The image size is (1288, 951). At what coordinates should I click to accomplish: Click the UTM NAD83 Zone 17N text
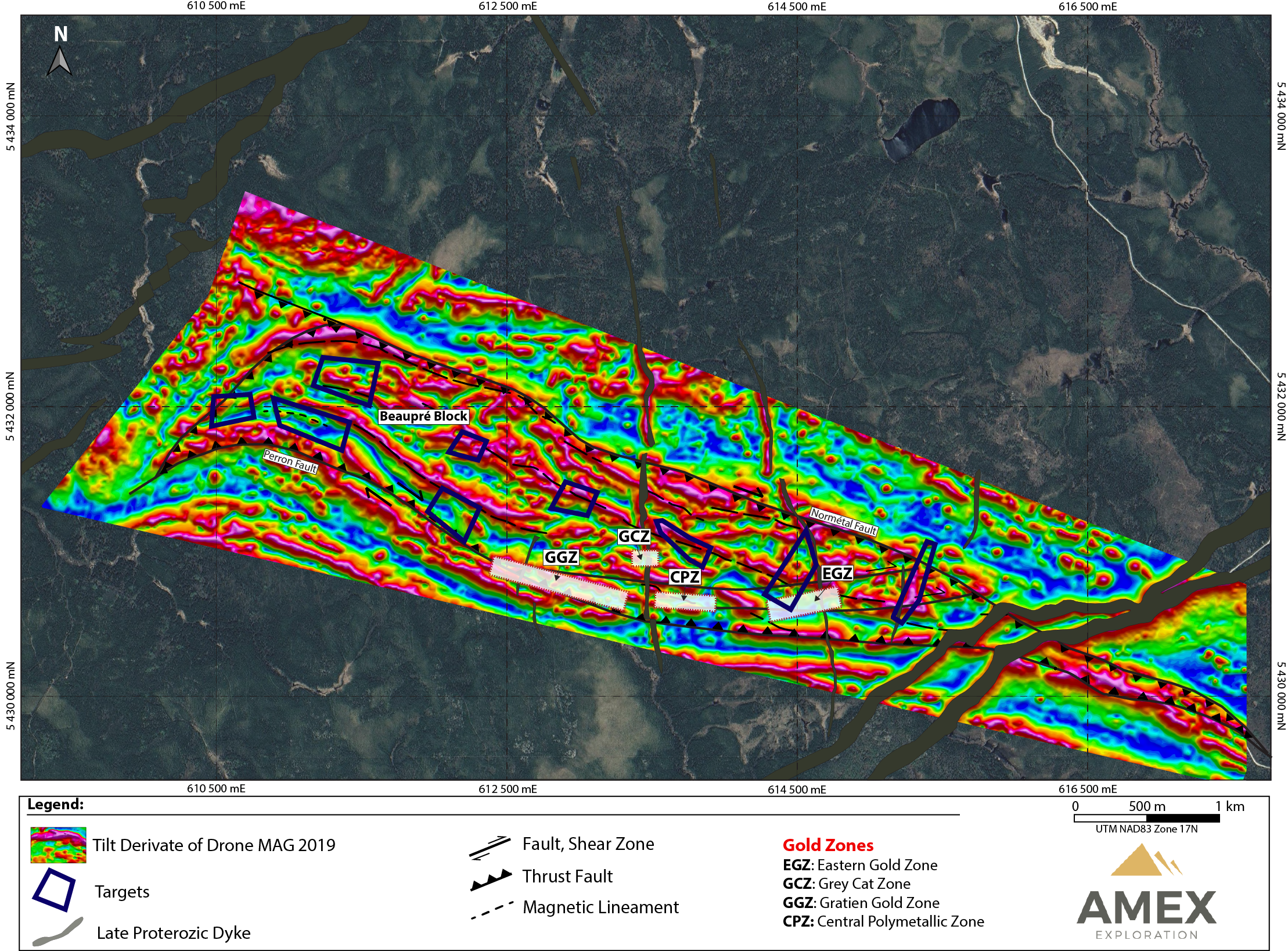[x=1146, y=829]
